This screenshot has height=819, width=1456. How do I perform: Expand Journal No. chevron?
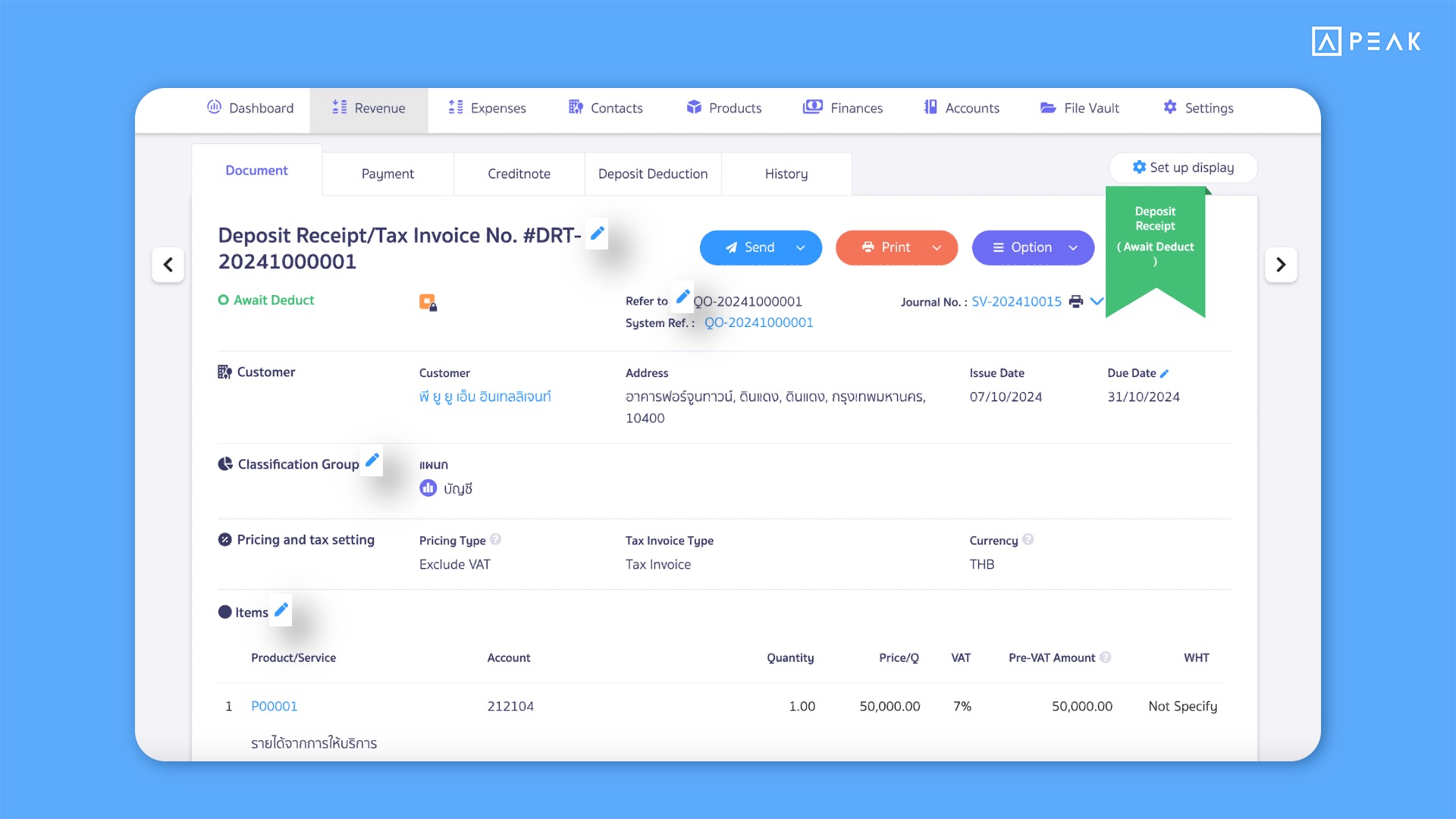pos(1097,301)
